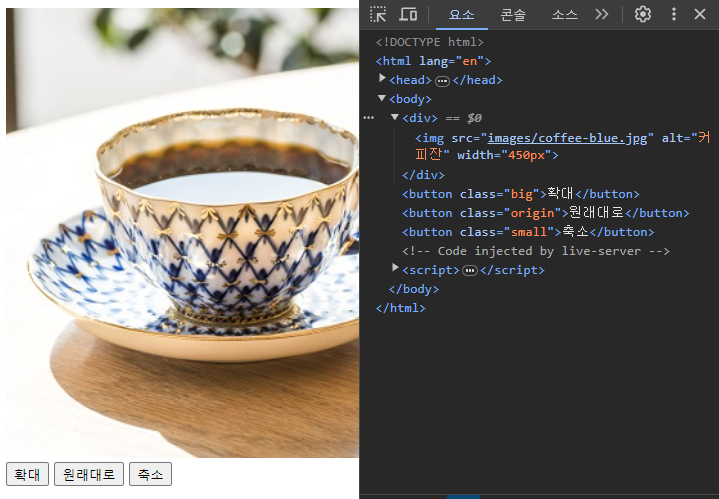
Task: Select the button class="origin" node
Action: [546, 213]
